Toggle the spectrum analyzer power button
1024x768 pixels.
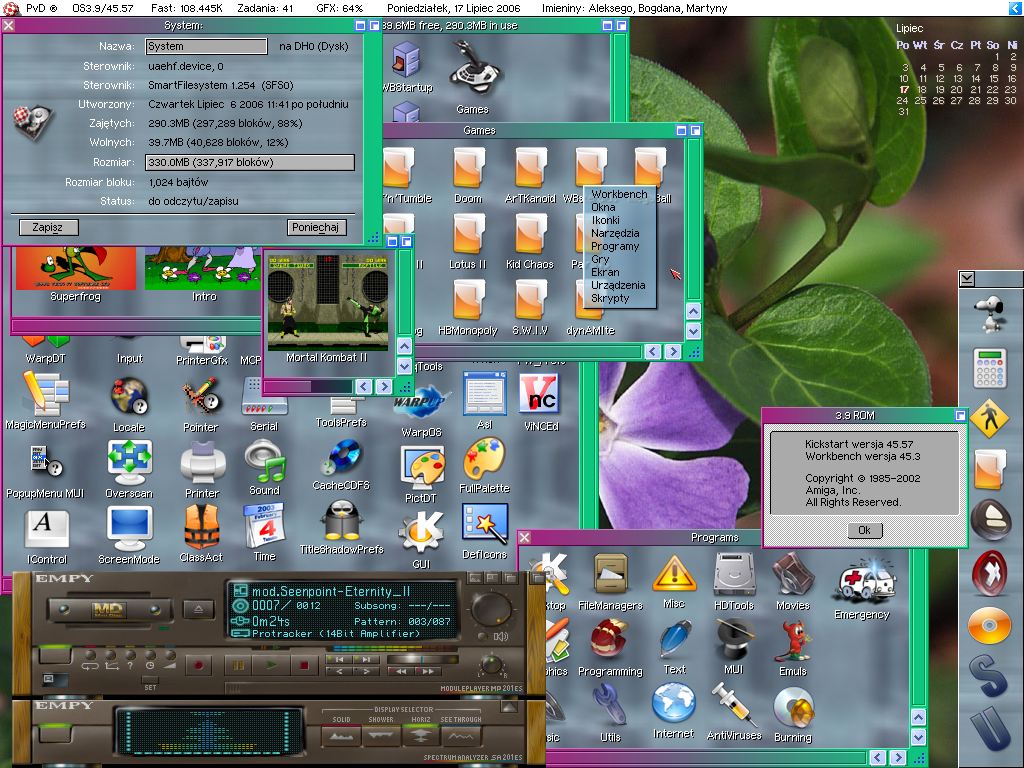coord(54,733)
